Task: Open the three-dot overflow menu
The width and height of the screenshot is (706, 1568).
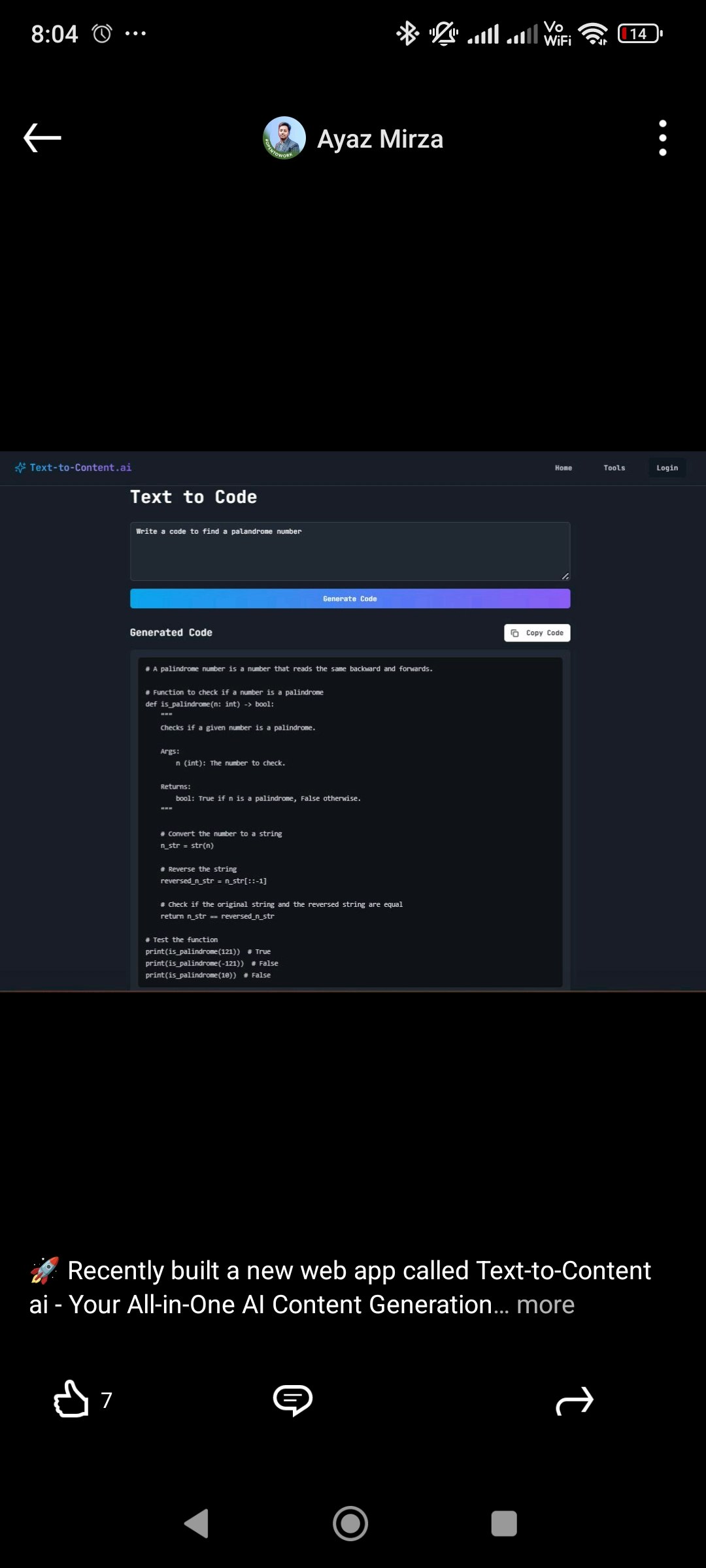Action: (663, 138)
